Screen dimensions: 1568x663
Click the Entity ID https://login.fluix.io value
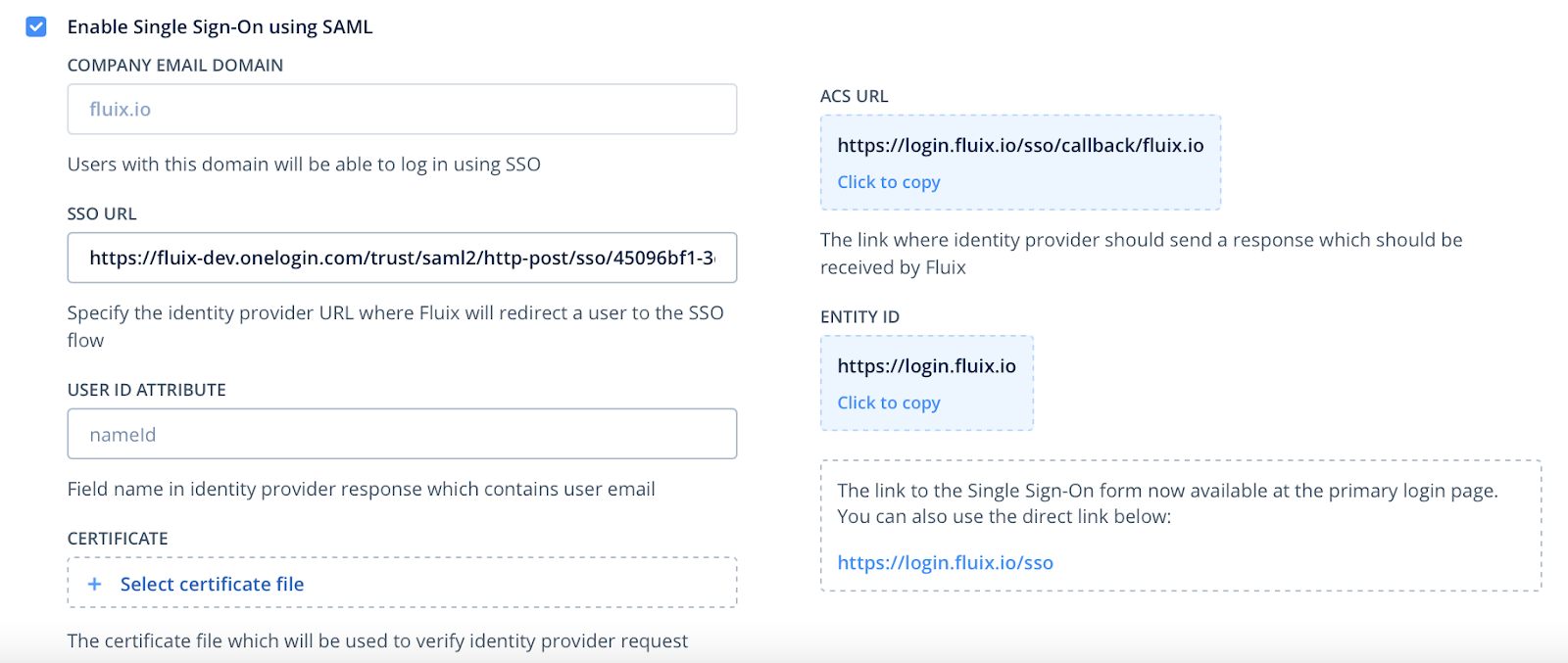(x=926, y=366)
